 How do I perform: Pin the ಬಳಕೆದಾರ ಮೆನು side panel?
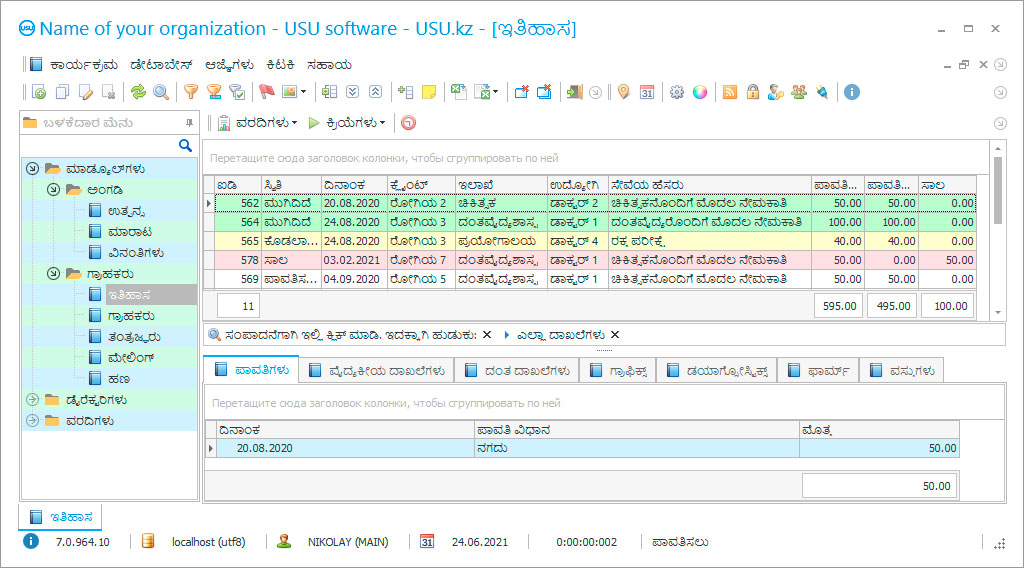189,123
